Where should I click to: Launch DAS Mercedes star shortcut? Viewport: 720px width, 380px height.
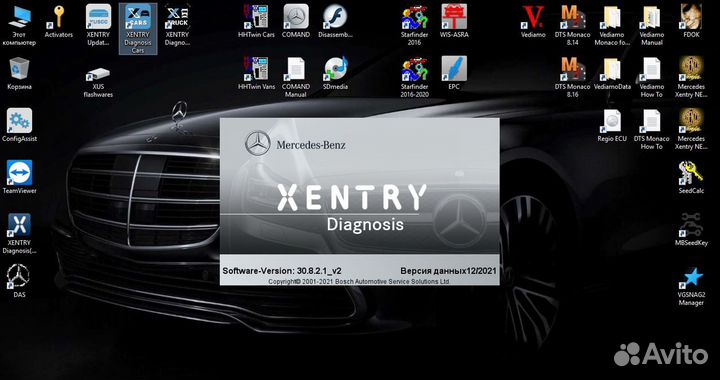point(19,281)
